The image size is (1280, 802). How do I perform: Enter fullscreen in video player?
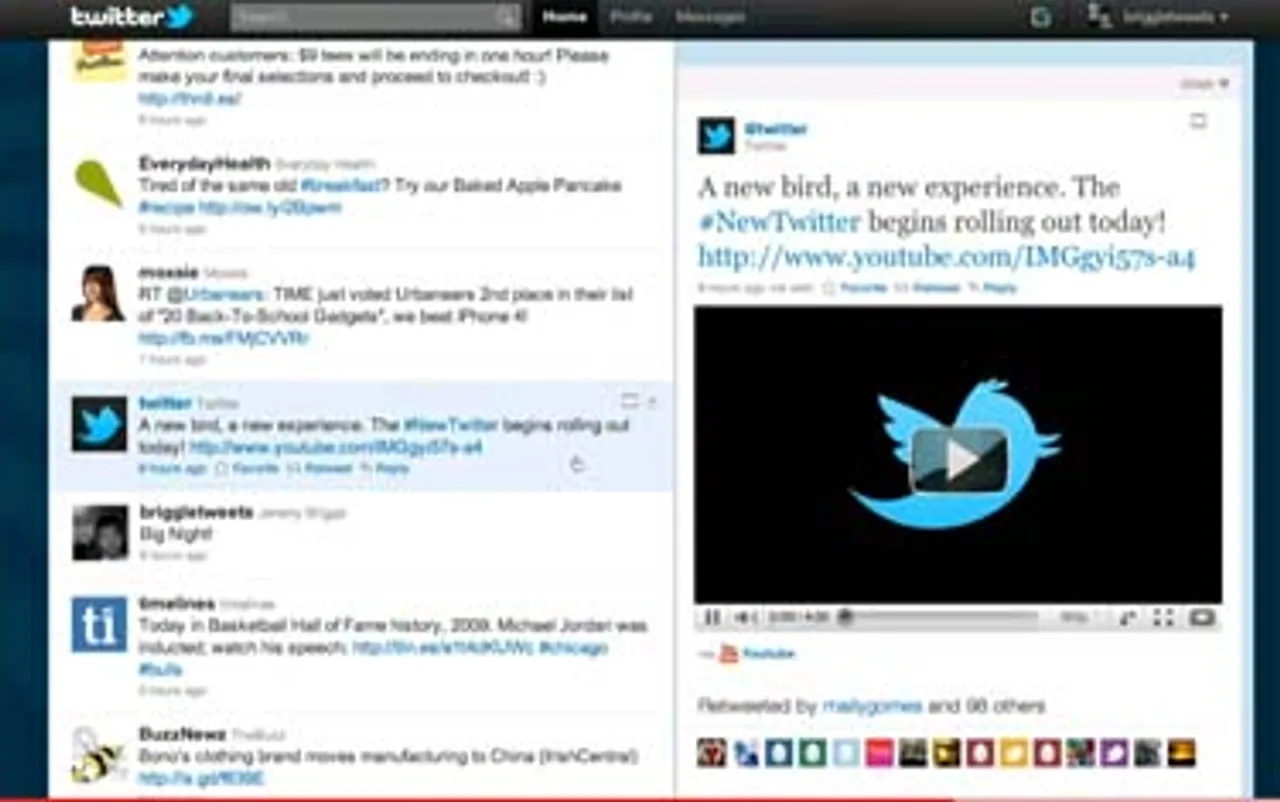(x=1163, y=618)
